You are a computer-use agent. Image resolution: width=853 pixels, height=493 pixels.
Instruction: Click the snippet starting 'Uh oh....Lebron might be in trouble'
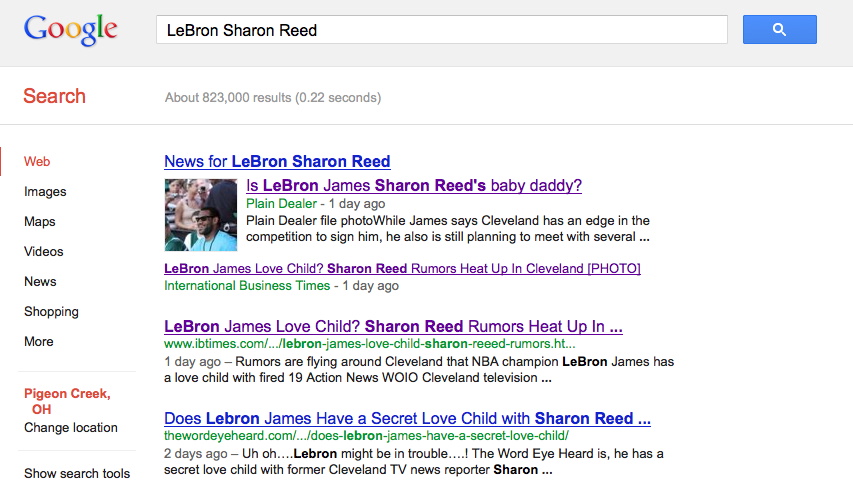(x=413, y=461)
